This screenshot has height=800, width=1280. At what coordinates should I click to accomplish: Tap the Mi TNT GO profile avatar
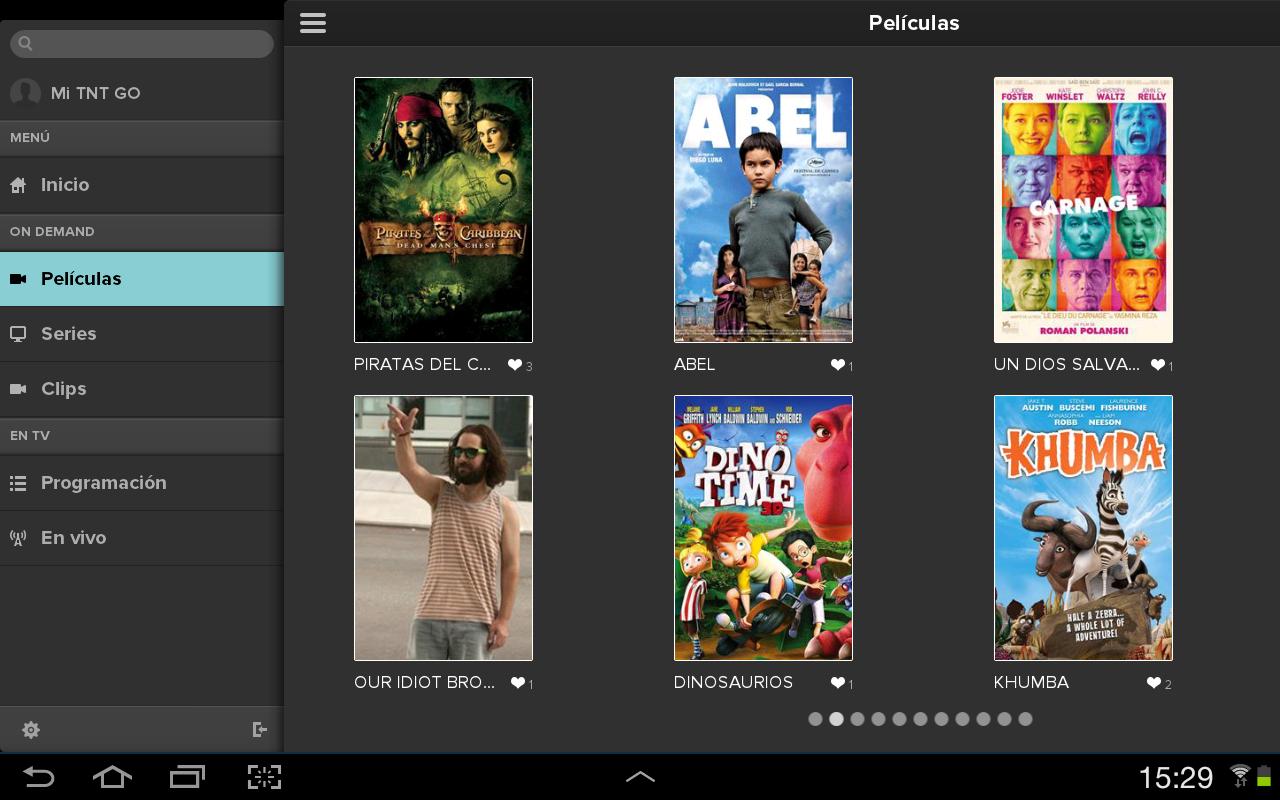[x=25, y=93]
